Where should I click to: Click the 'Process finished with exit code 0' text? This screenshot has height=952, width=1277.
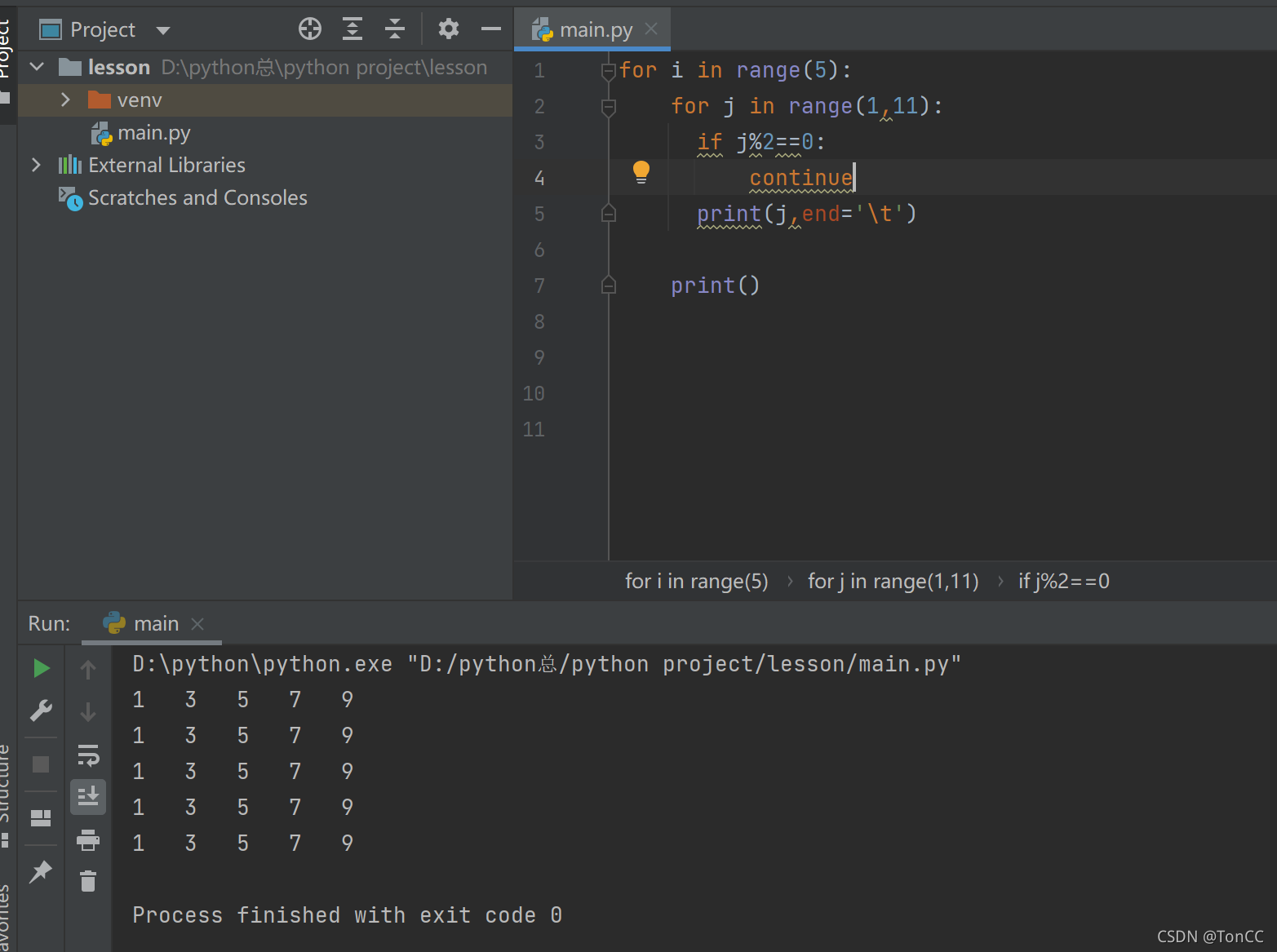coord(348,915)
